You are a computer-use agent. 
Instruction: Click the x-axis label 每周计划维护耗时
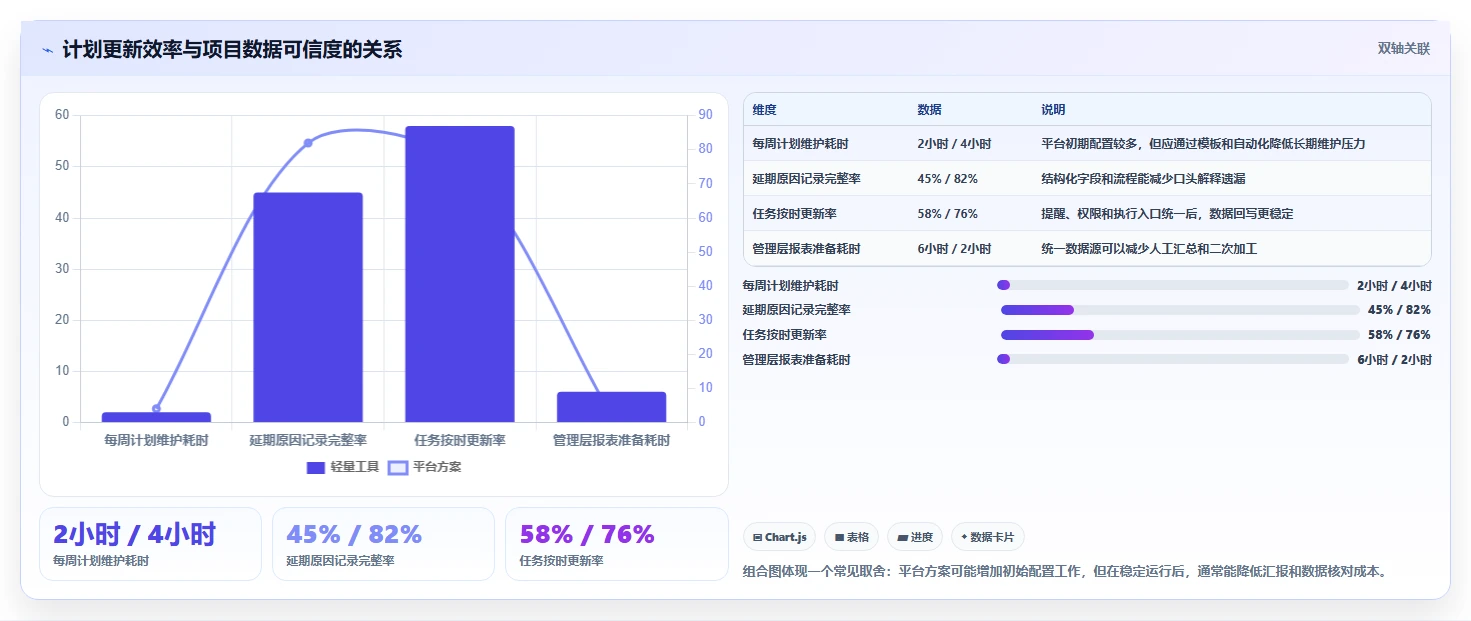pos(156,440)
